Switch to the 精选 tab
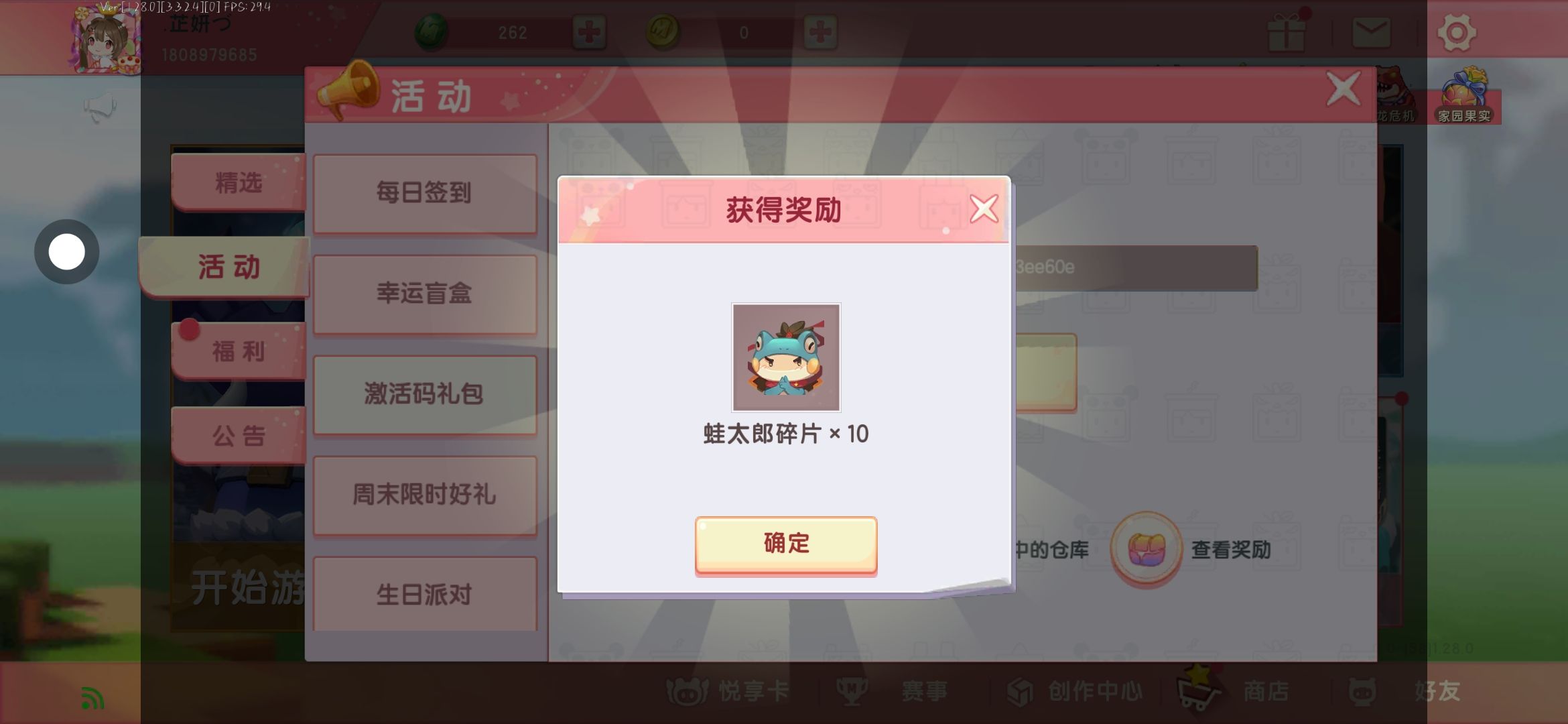This screenshot has height=724, width=1568. click(239, 182)
